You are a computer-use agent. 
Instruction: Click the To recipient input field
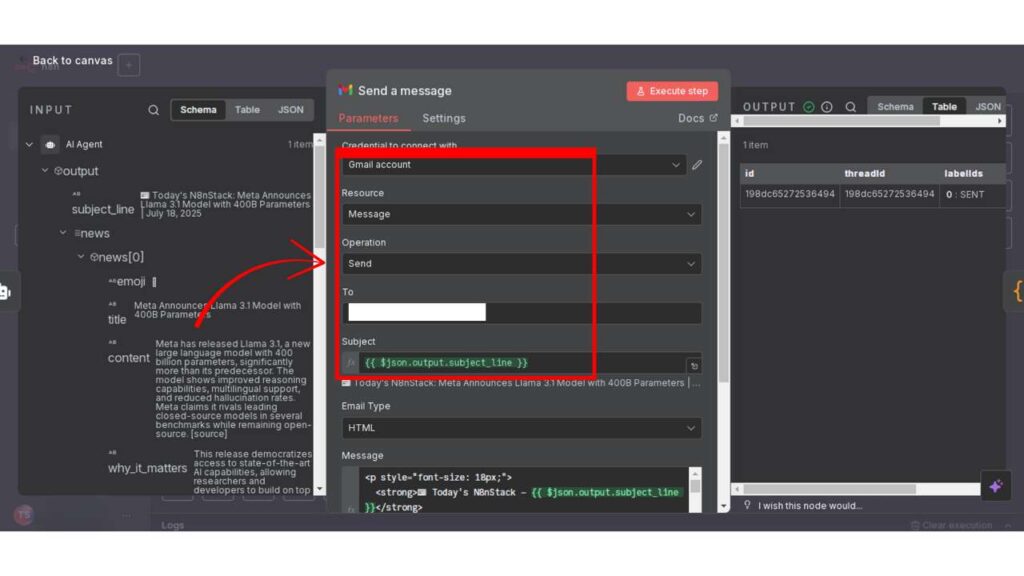pyautogui.click(x=520, y=313)
